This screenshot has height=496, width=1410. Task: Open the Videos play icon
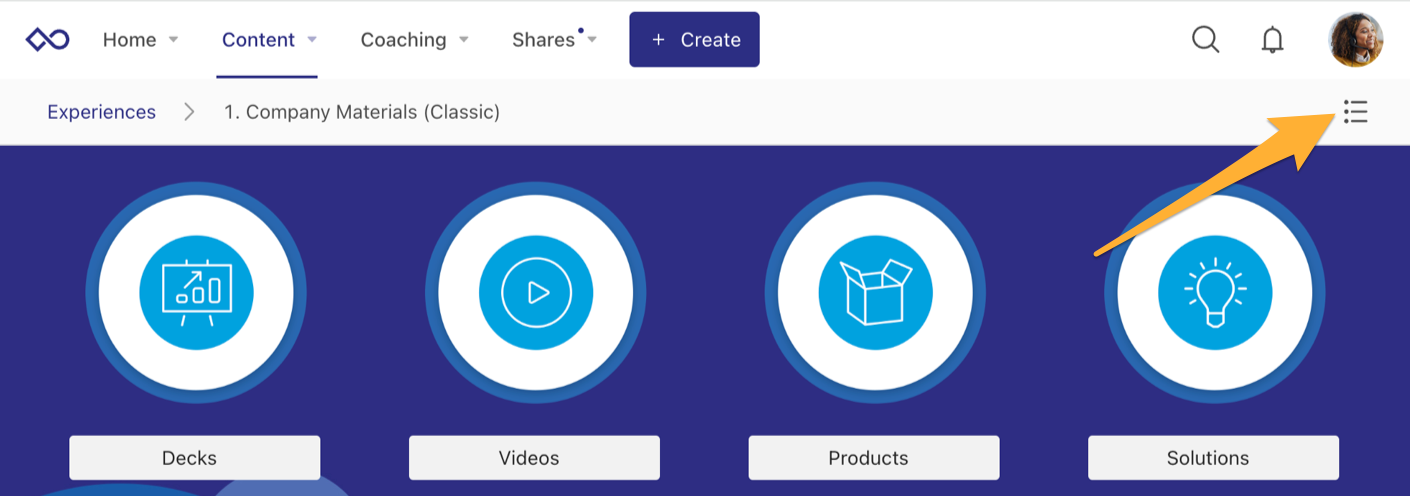pos(536,293)
